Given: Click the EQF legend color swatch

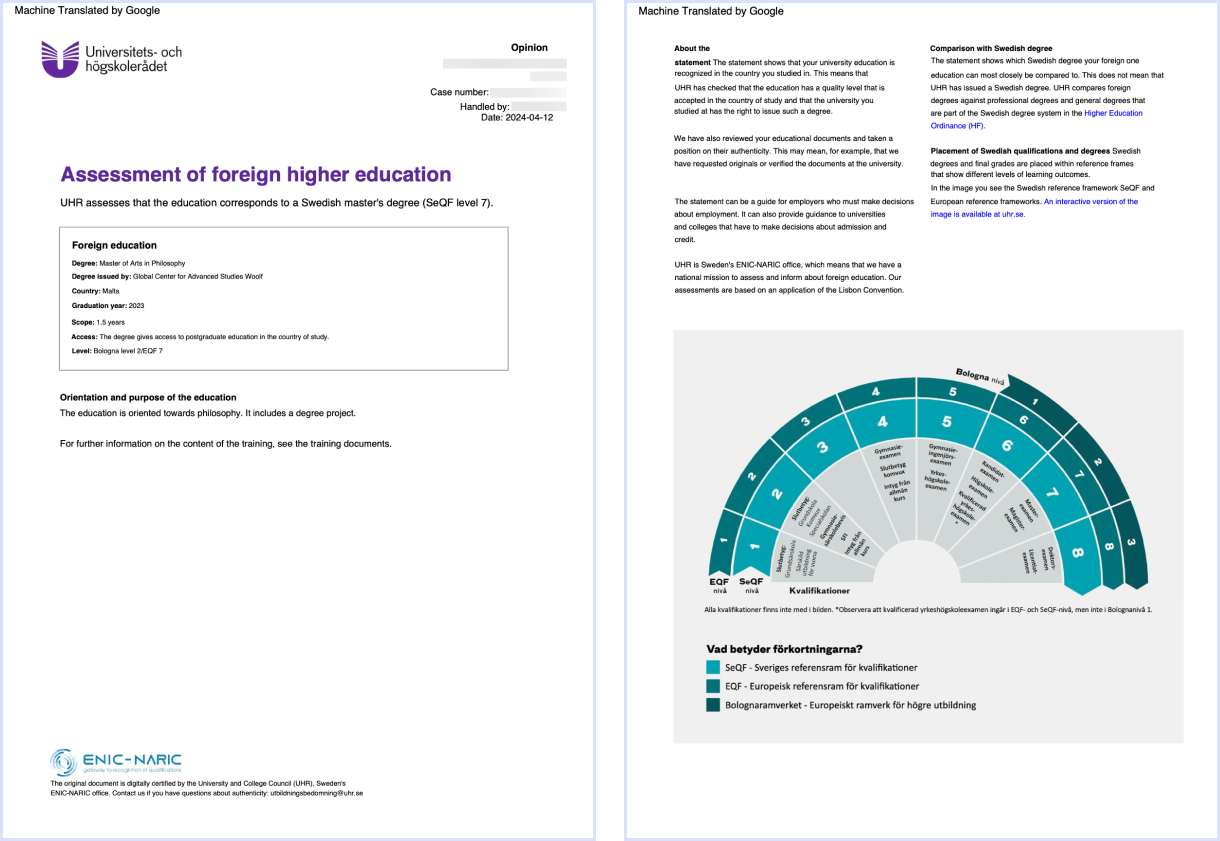Looking at the screenshot, I should pos(713,686).
